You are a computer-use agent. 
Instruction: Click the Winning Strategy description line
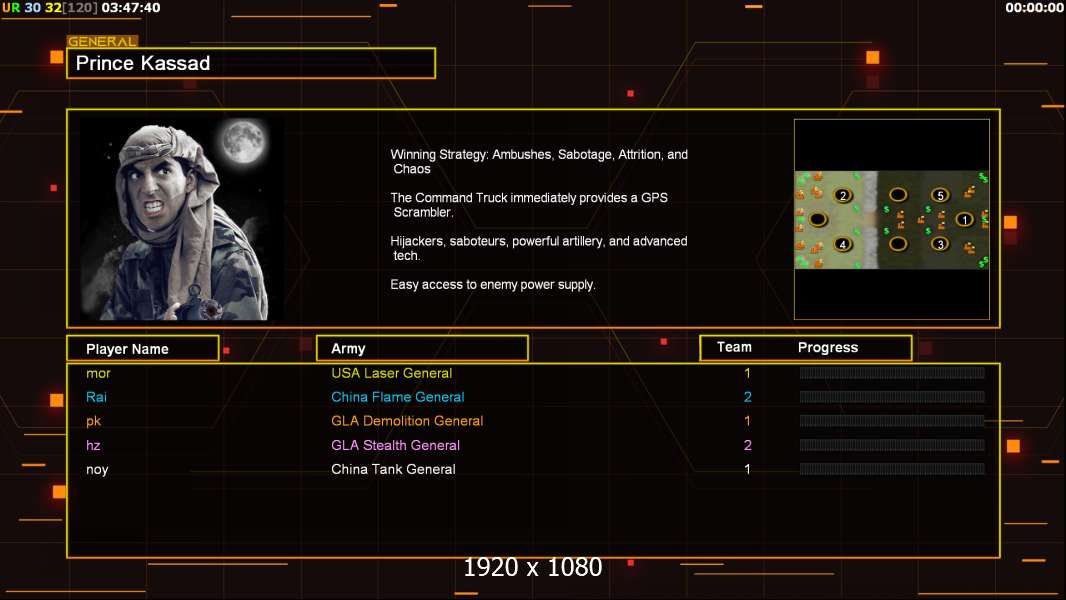(x=539, y=162)
